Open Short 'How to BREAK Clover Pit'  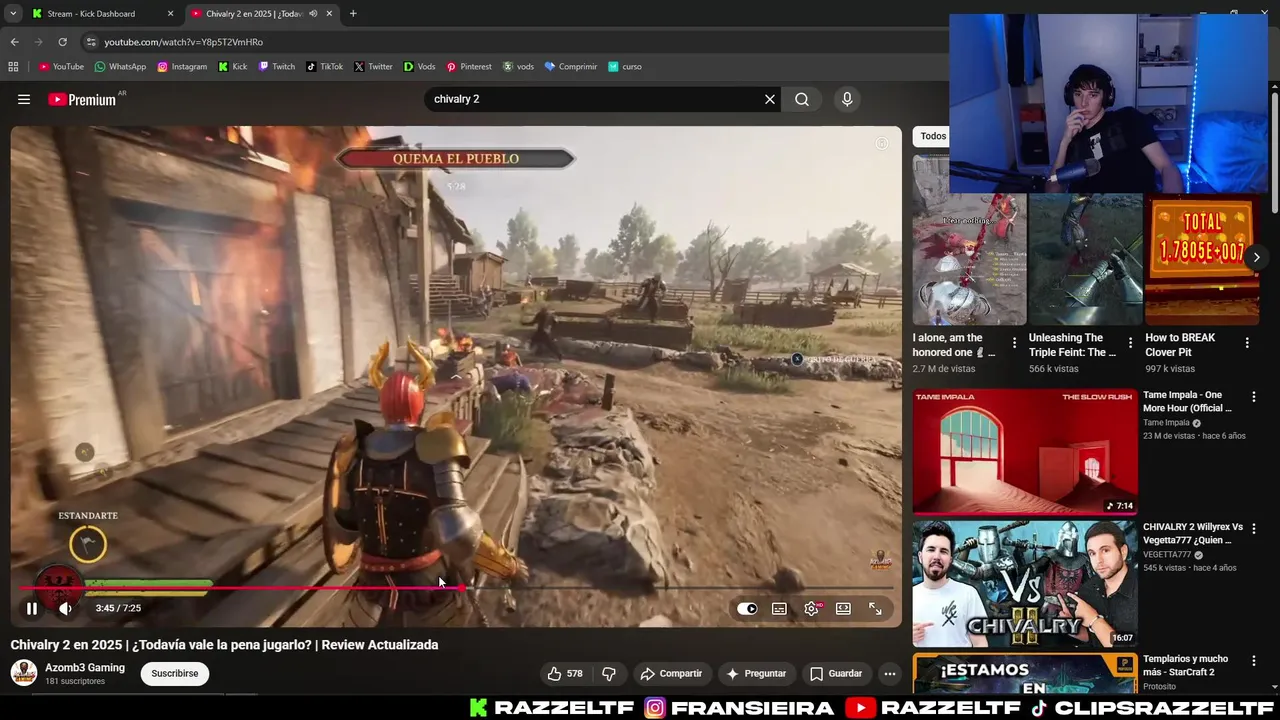tap(1202, 259)
